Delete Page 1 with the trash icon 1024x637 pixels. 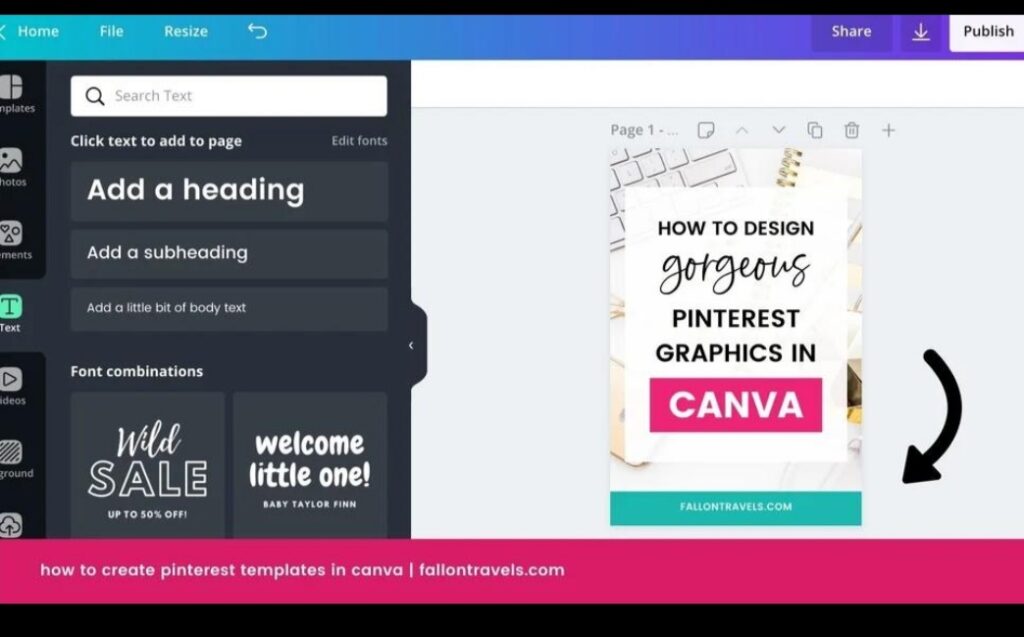[x=851, y=130]
